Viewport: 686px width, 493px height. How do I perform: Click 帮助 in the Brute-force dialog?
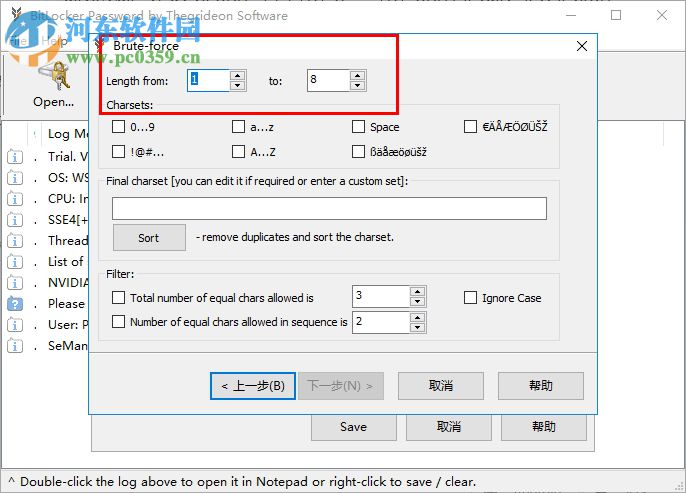(x=541, y=386)
